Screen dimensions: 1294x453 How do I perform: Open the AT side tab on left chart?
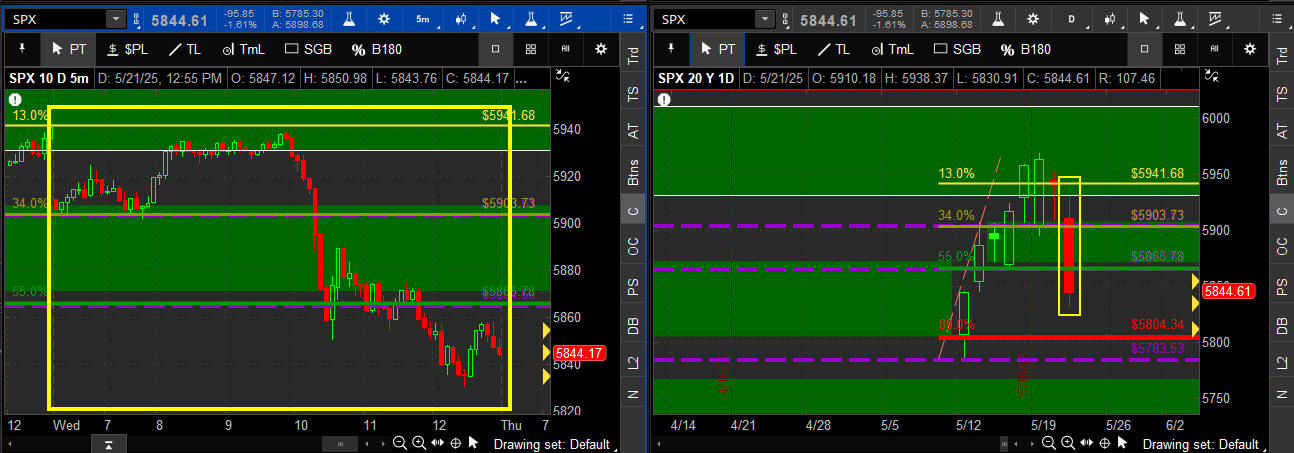click(x=631, y=130)
